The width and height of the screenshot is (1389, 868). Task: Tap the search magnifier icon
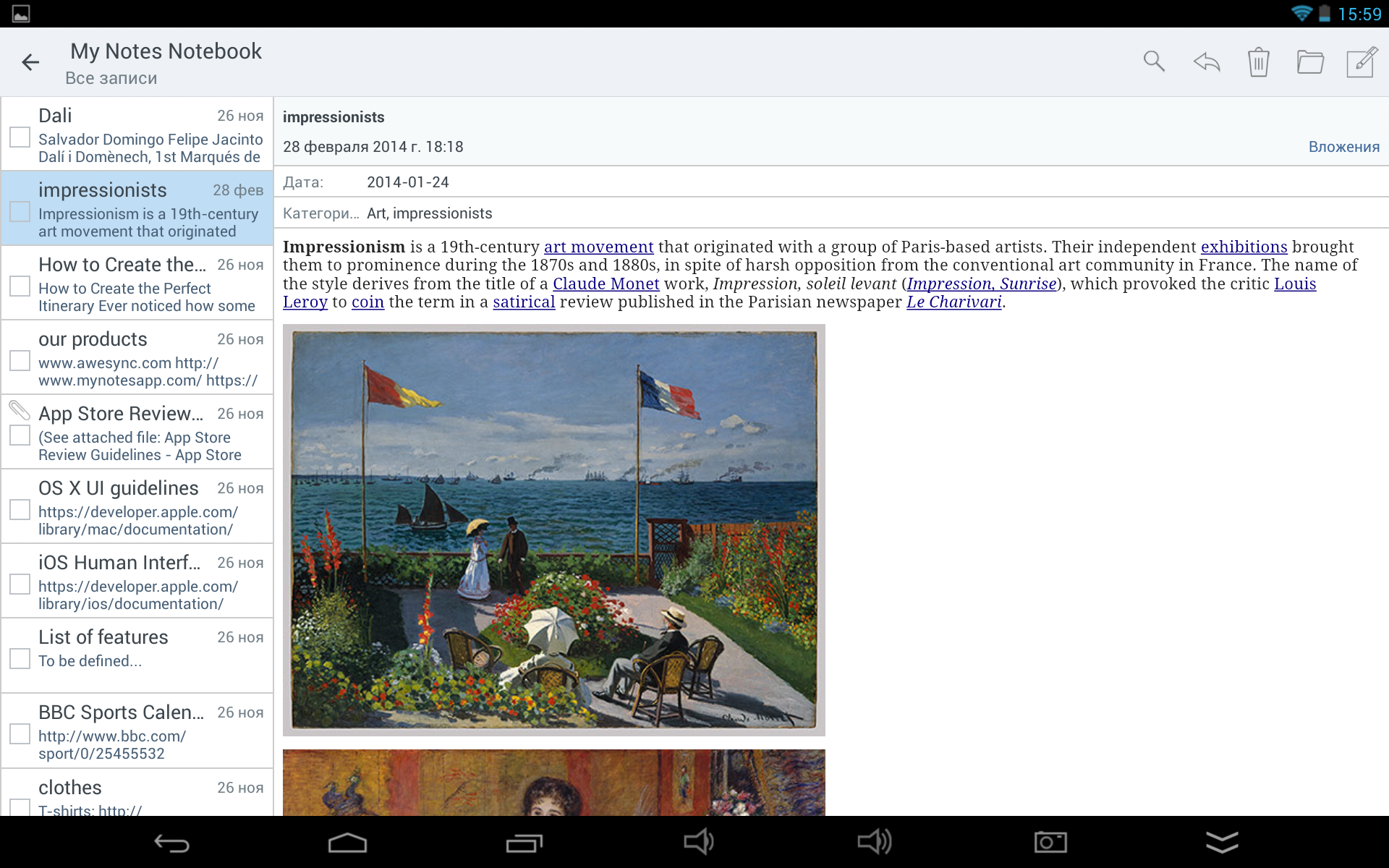(x=1154, y=62)
